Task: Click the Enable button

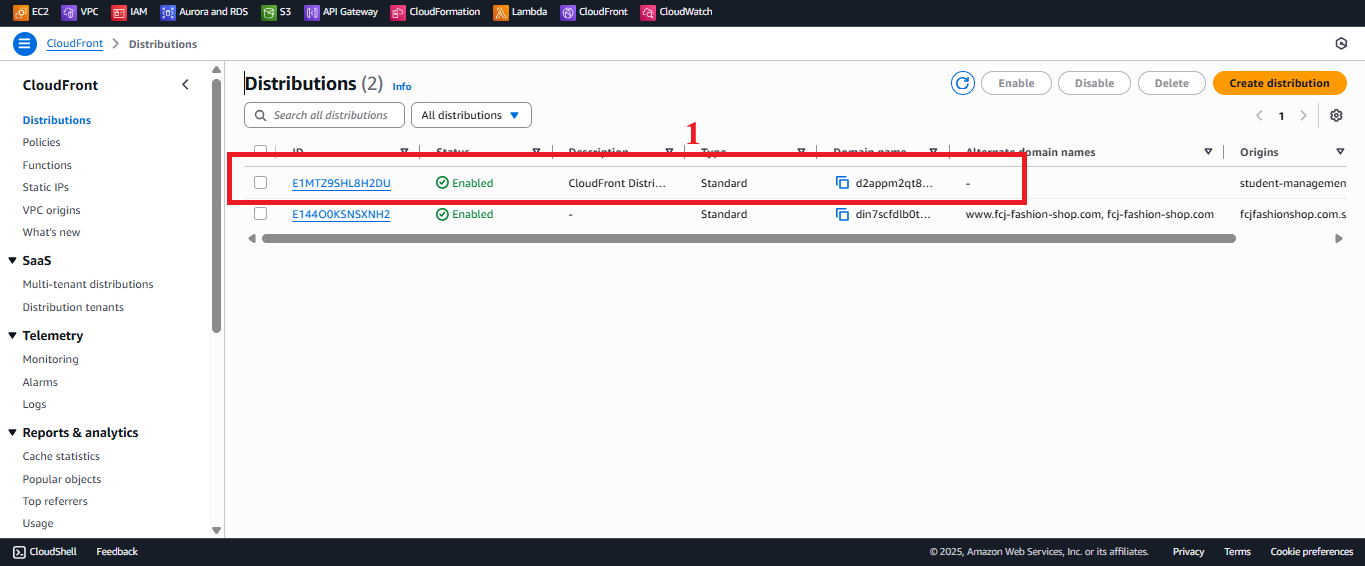Action: pos(1016,83)
